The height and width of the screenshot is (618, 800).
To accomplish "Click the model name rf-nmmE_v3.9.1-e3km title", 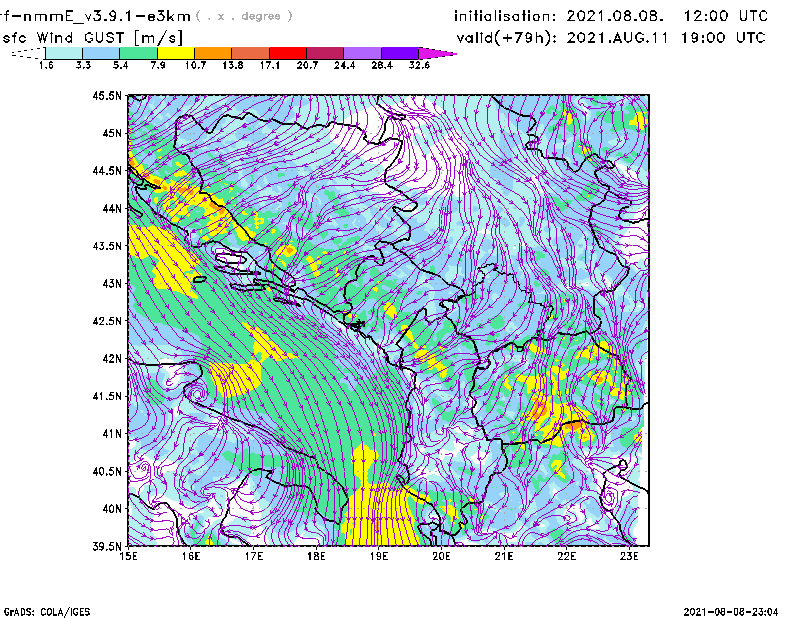I will click(x=95, y=16).
